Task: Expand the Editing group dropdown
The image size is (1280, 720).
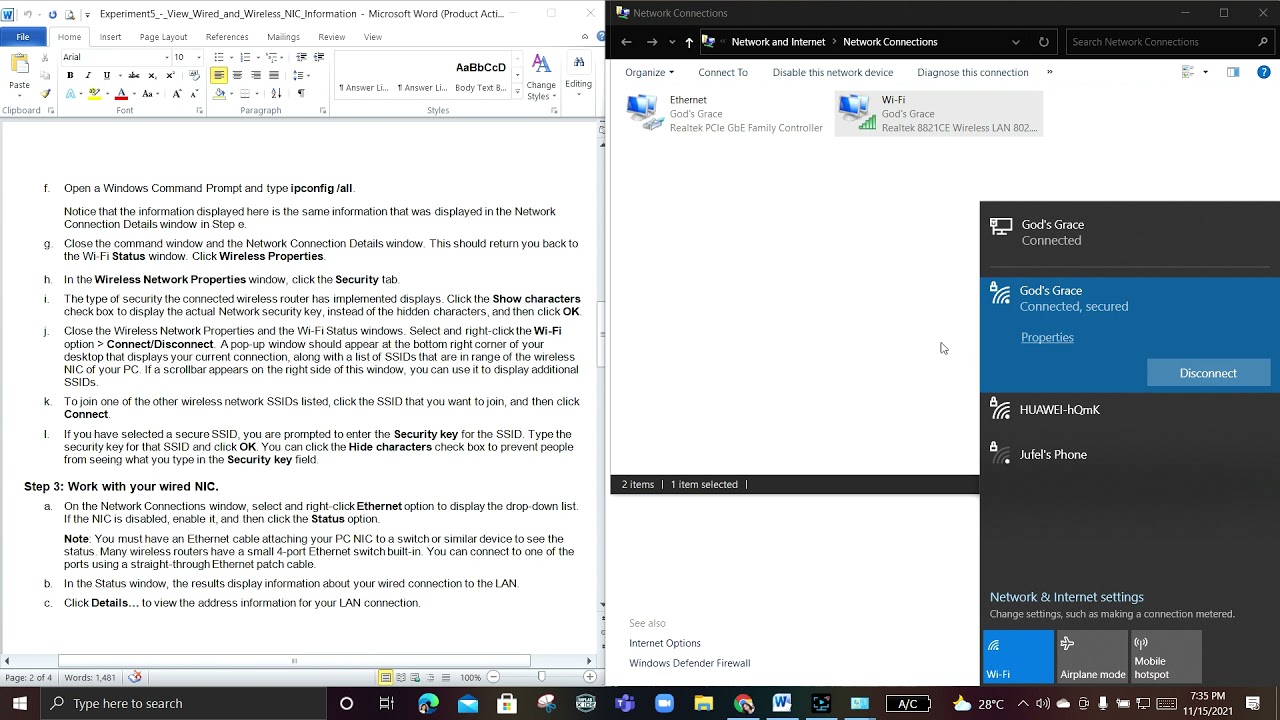Action: (578, 75)
